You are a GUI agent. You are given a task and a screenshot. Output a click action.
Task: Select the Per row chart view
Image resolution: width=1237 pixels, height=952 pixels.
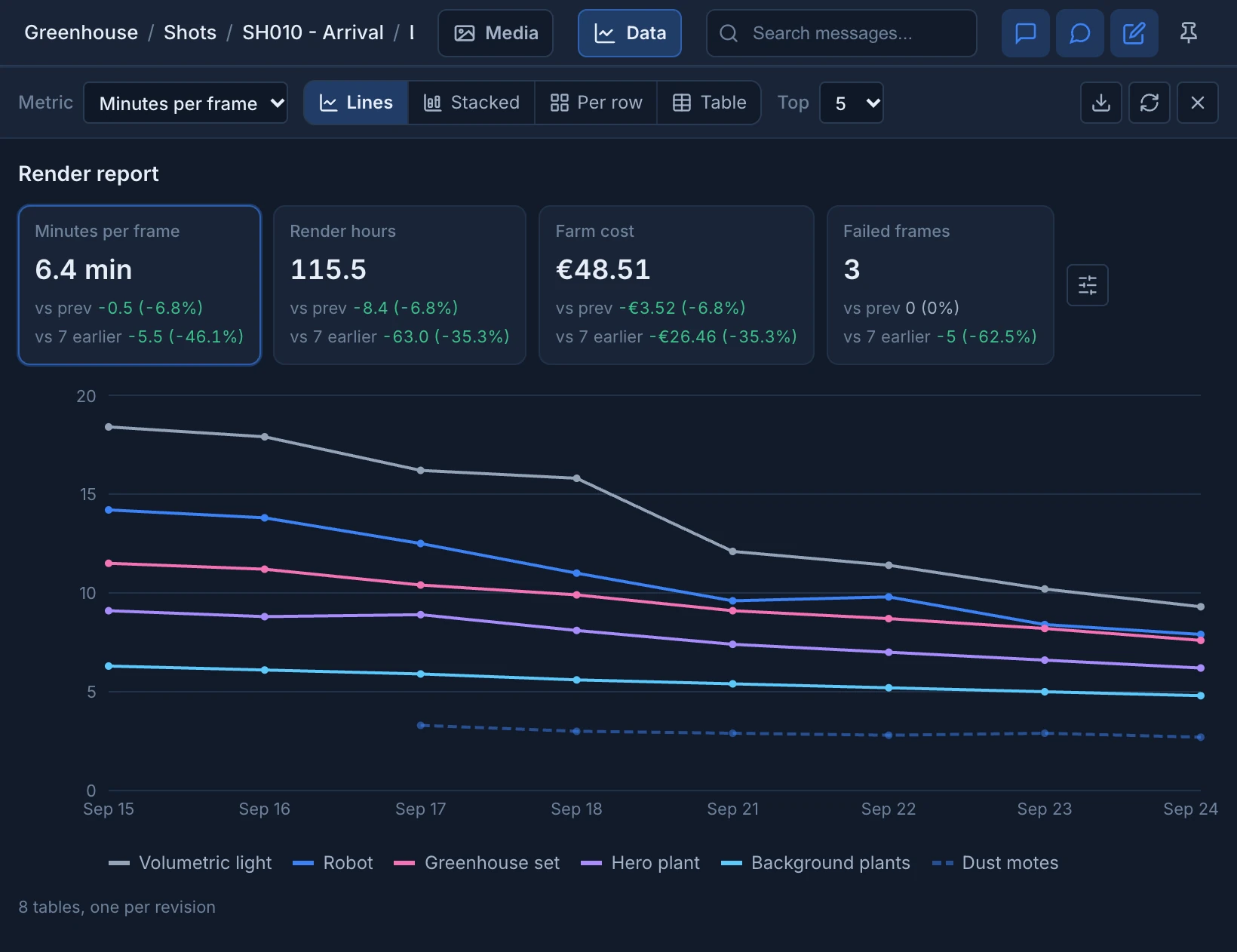pyautogui.click(x=596, y=103)
